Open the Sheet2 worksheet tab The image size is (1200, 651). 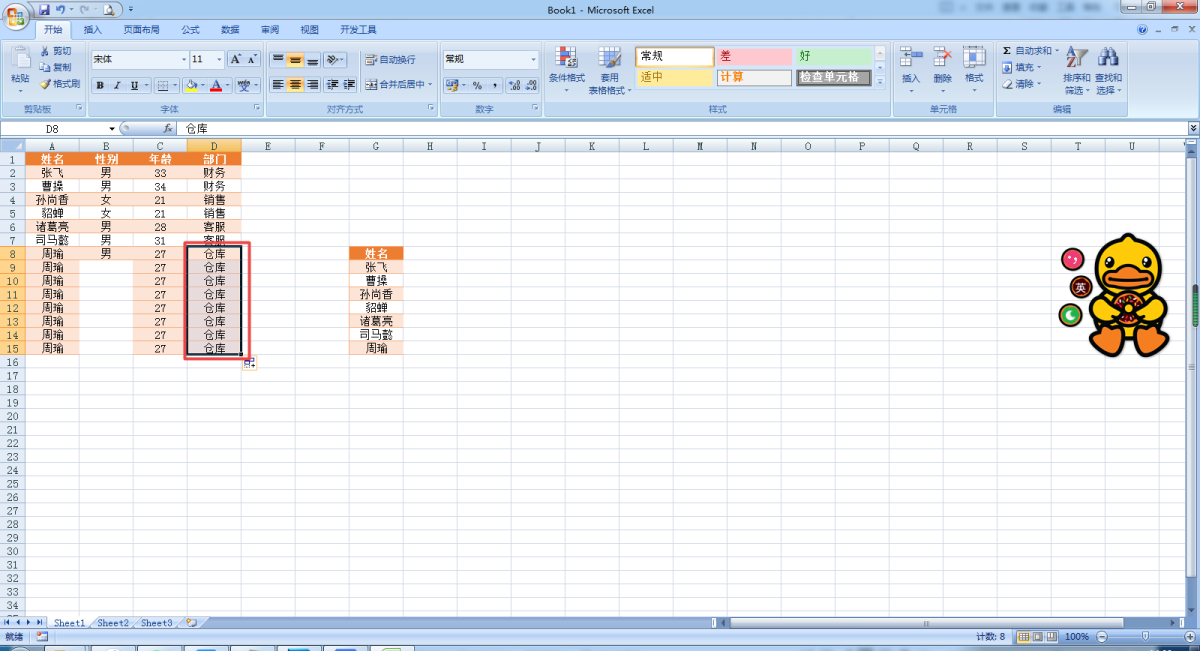tap(112, 623)
